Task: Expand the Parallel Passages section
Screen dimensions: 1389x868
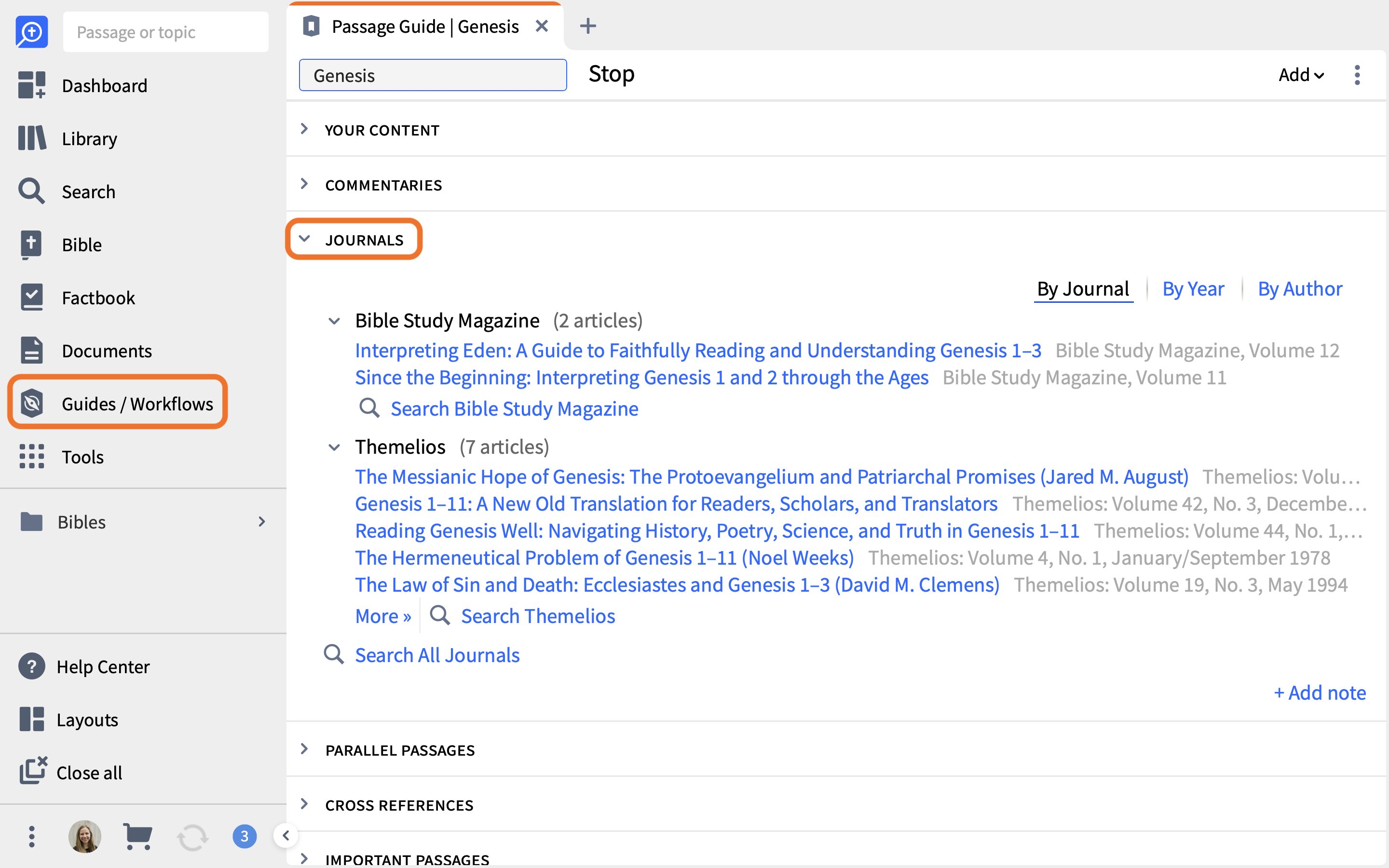Action: (x=304, y=749)
